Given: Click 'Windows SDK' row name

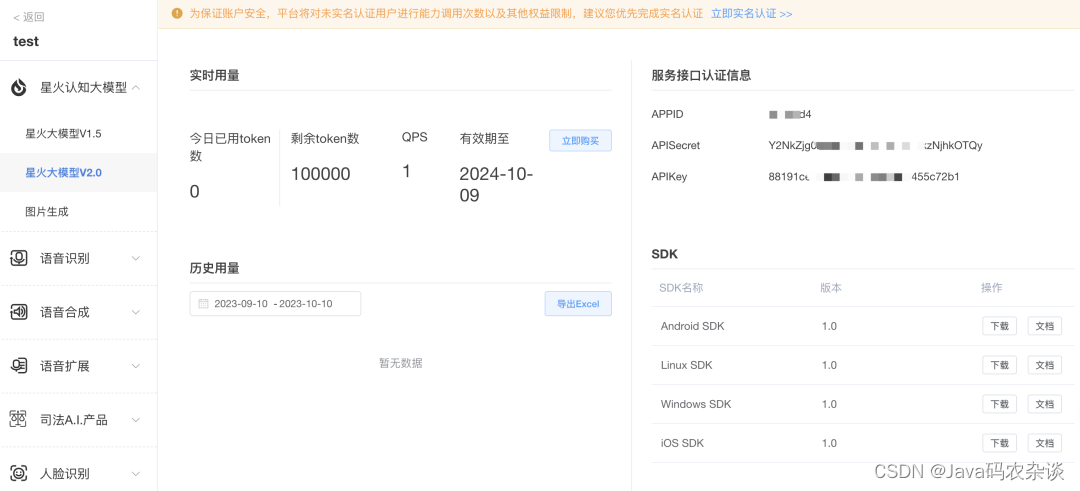Looking at the screenshot, I should [x=696, y=404].
